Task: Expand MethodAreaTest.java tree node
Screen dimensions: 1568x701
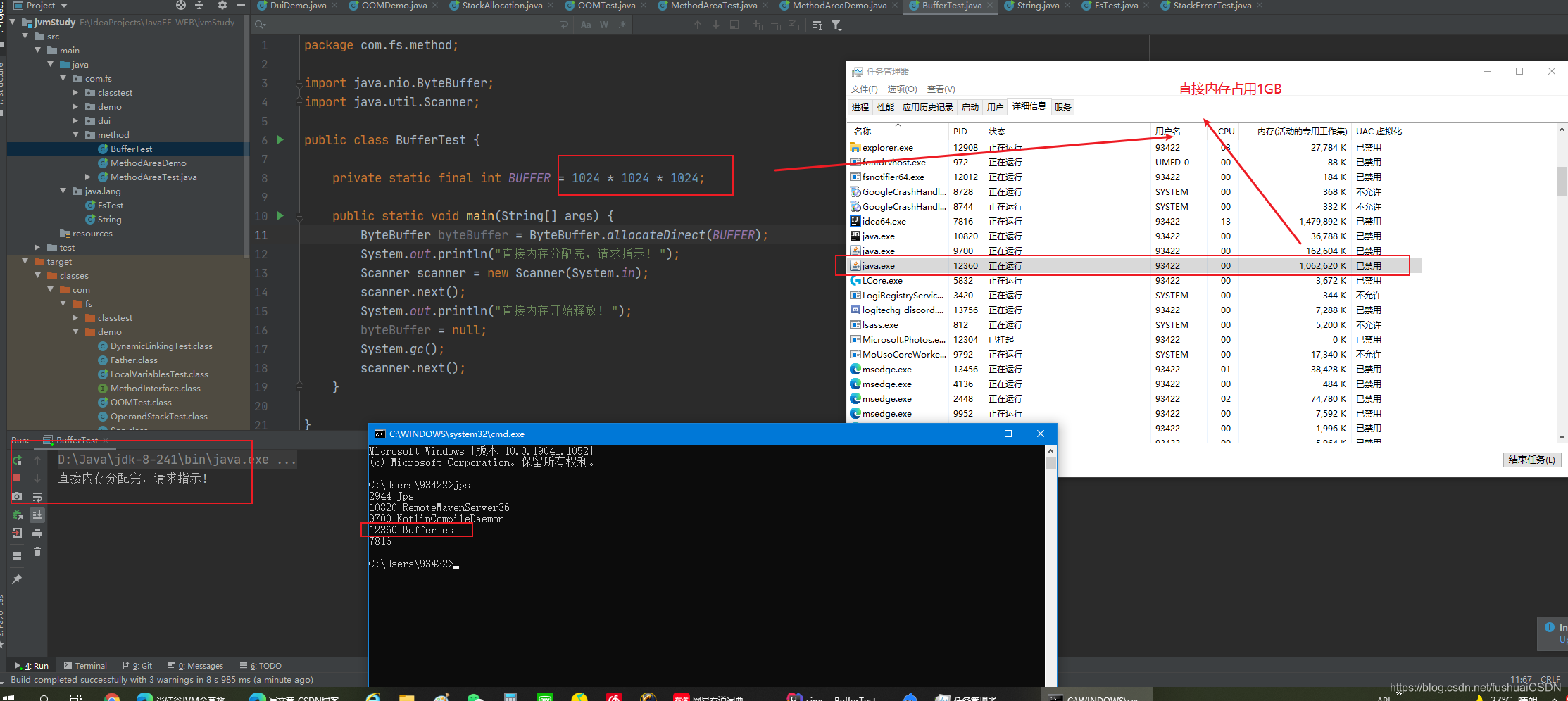Action: coord(88,177)
